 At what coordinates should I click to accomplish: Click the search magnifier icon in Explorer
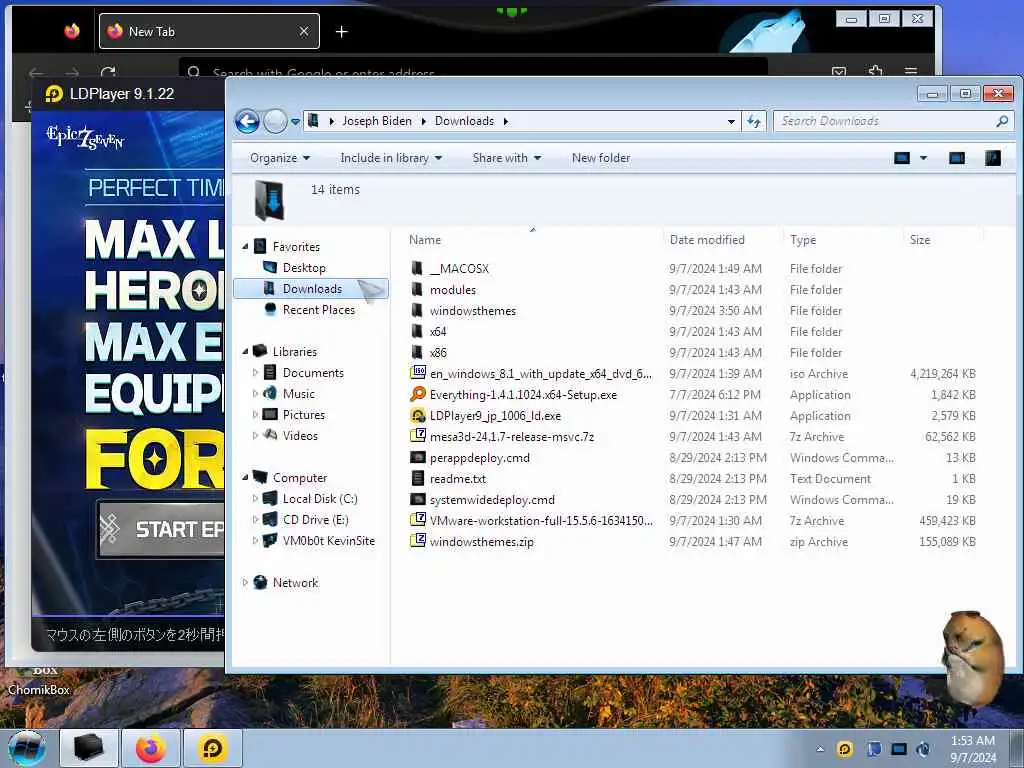click(1002, 121)
